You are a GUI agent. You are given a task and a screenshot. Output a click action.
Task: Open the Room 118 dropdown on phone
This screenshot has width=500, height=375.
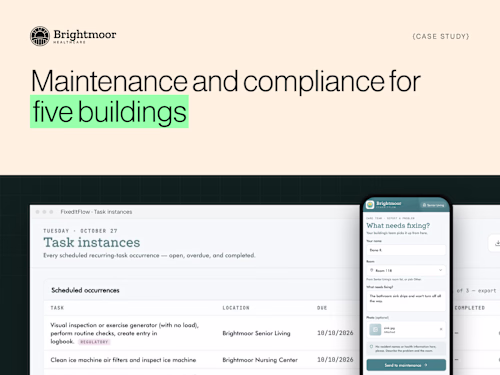[406, 270]
